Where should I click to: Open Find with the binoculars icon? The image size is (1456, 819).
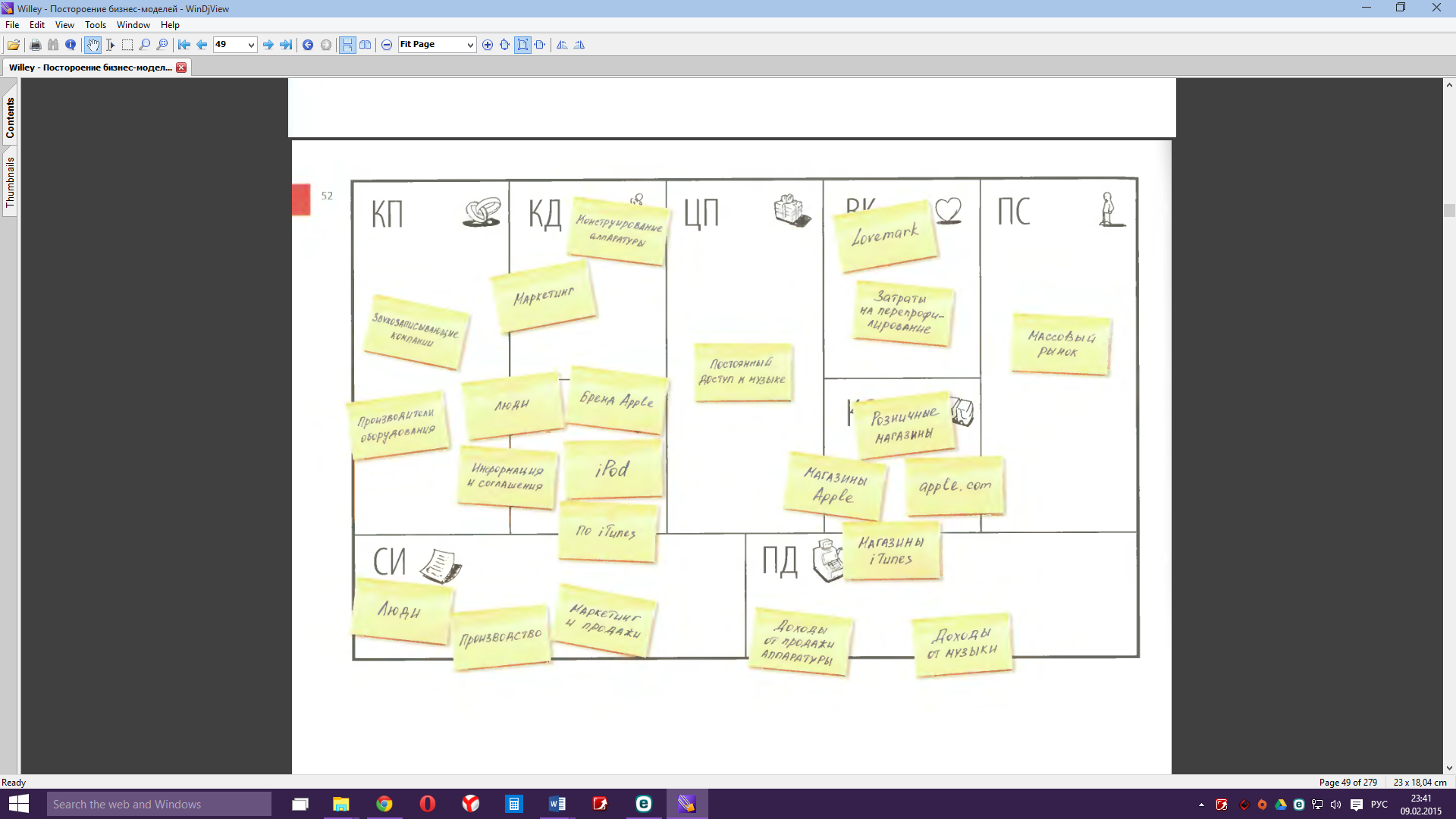pyautogui.click(x=53, y=45)
